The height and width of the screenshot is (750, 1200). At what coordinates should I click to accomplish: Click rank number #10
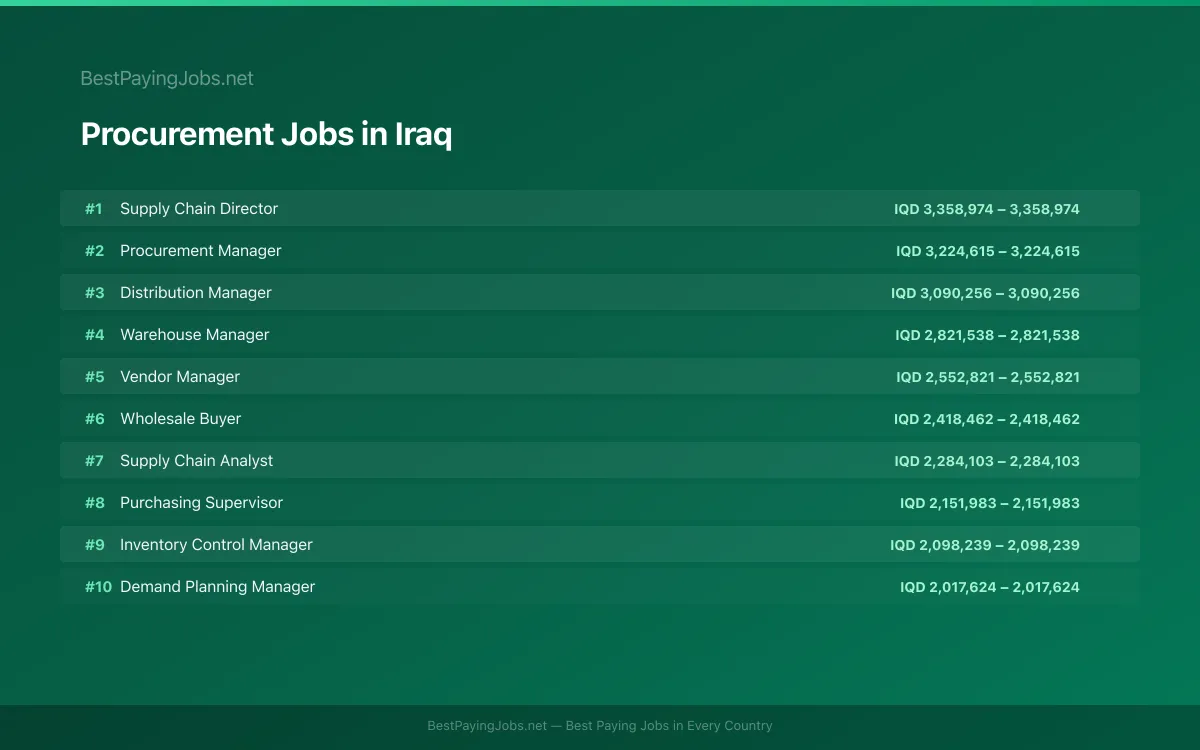pos(98,587)
